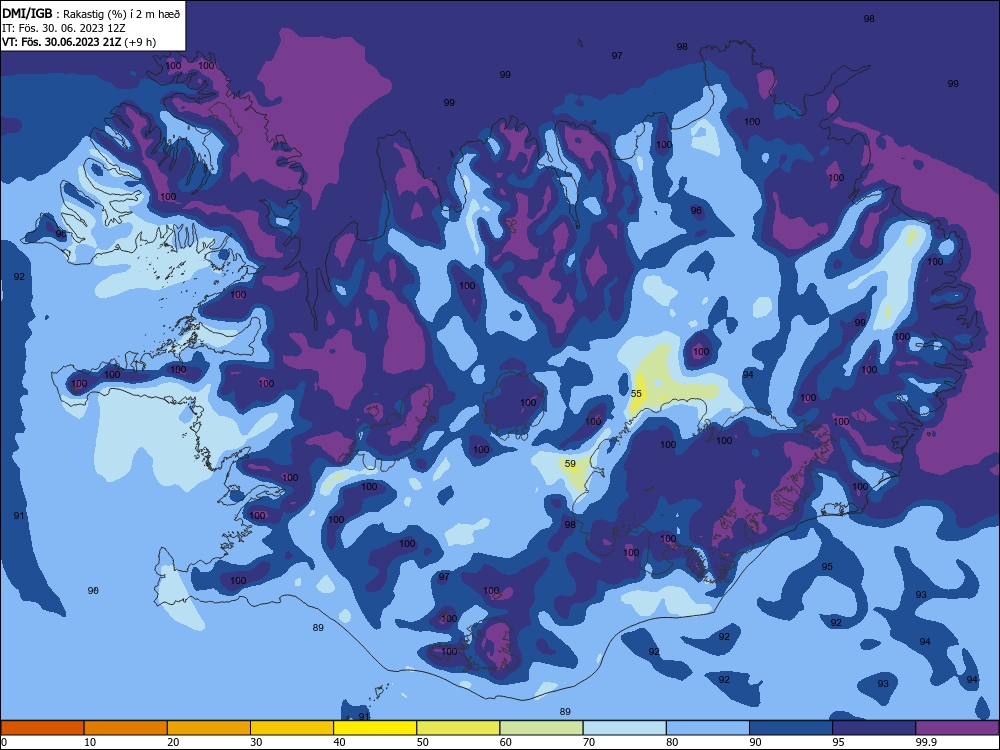Click the 0–10 dark orange legend swatch
The width and height of the screenshot is (1000, 750).
[42, 728]
